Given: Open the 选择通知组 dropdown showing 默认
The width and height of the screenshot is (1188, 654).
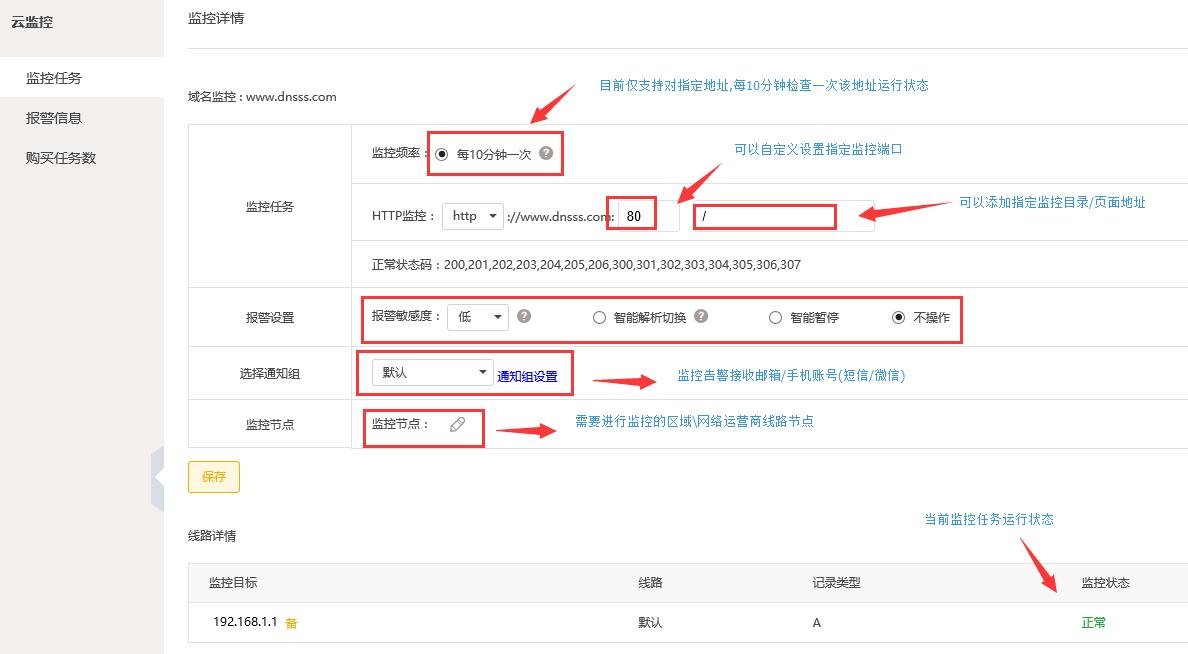Looking at the screenshot, I should [431, 372].
